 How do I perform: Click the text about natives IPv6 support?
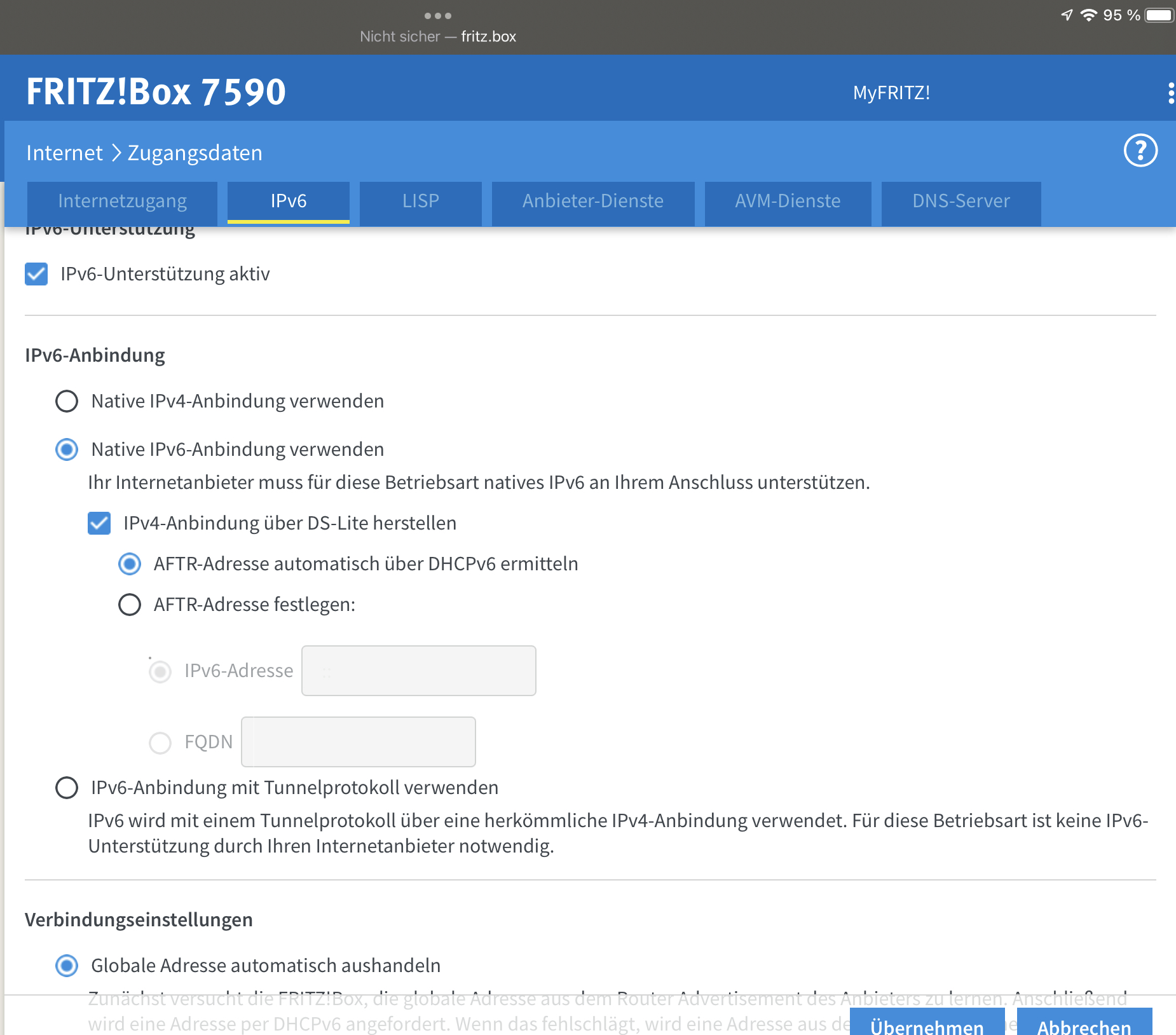click(479, 483)
